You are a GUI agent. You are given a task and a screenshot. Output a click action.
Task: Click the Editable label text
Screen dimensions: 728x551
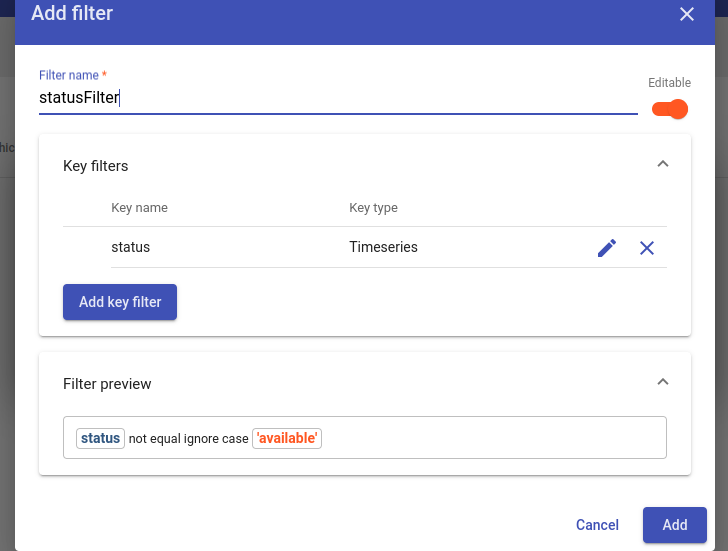pyautogui.click(x=669, y=83)
